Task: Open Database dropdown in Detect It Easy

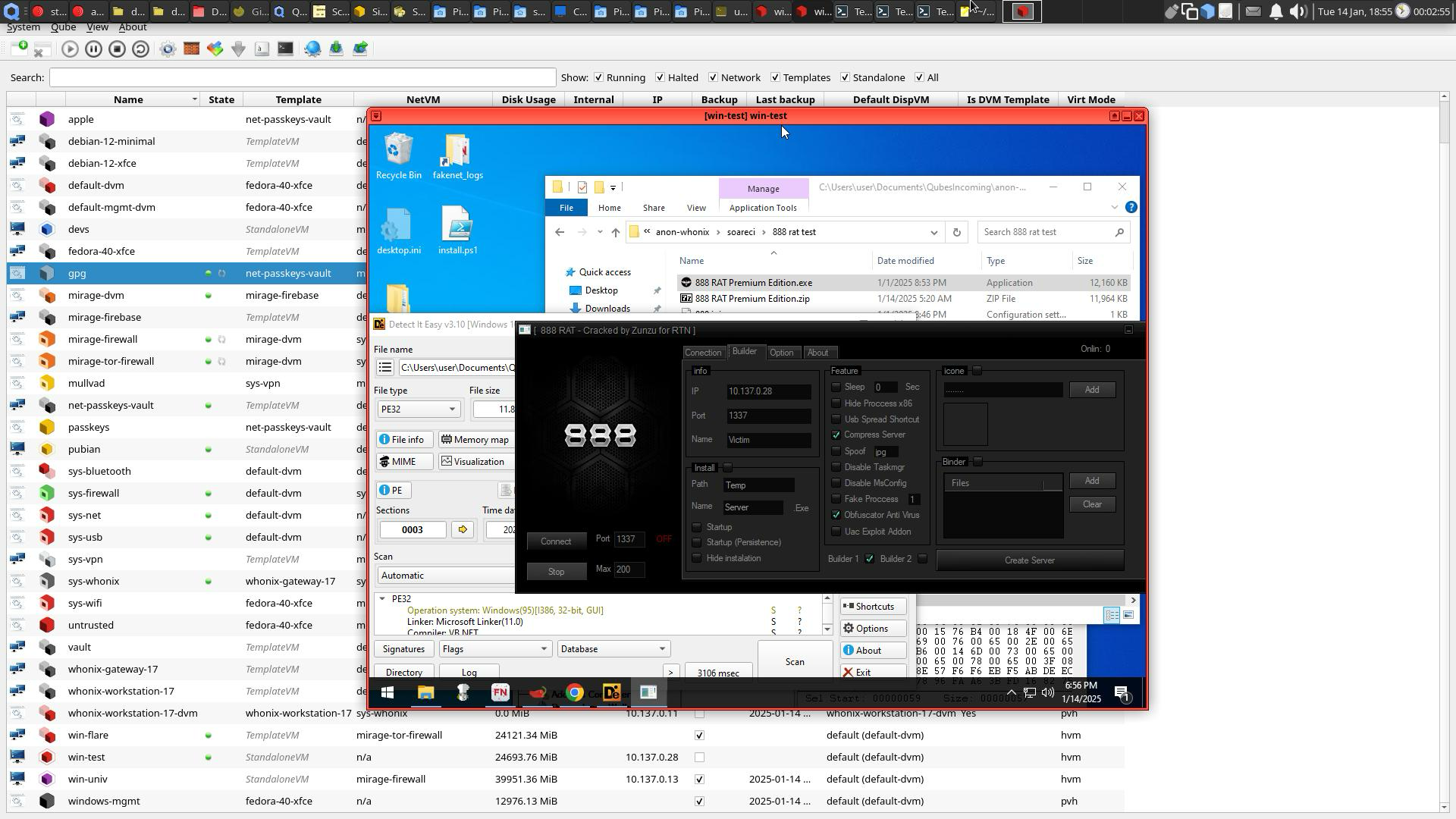Action: tap(613, 649)
